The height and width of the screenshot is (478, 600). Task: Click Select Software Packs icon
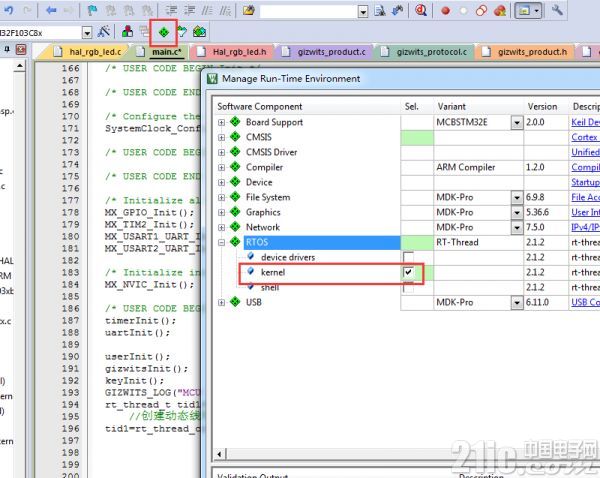point(182,32)
